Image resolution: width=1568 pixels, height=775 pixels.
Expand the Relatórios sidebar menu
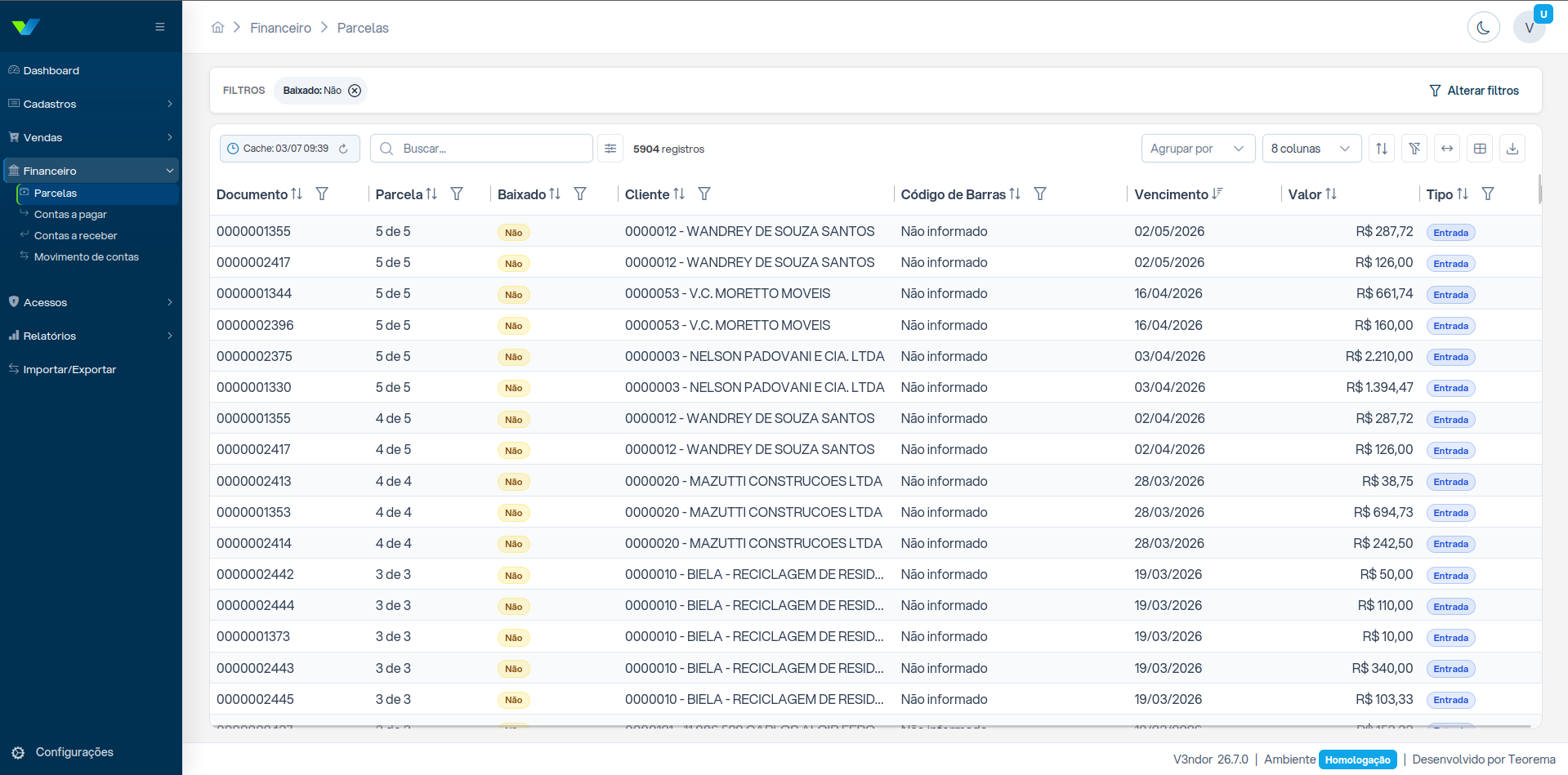(91, 336)
